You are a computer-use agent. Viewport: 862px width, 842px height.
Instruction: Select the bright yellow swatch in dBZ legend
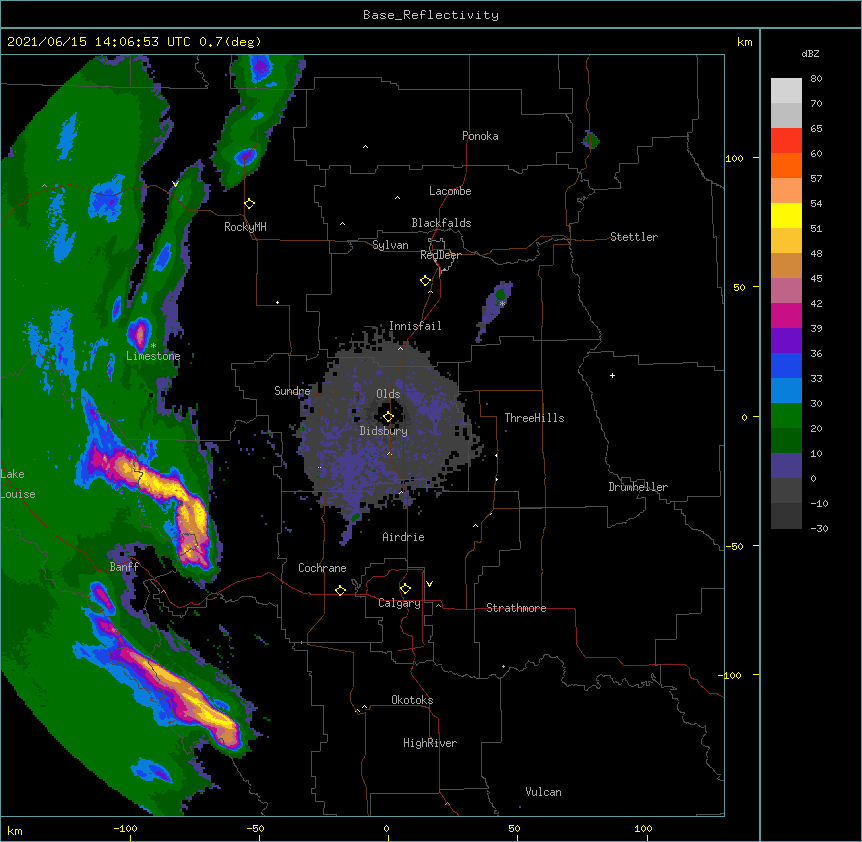click(x=786, y=215)
